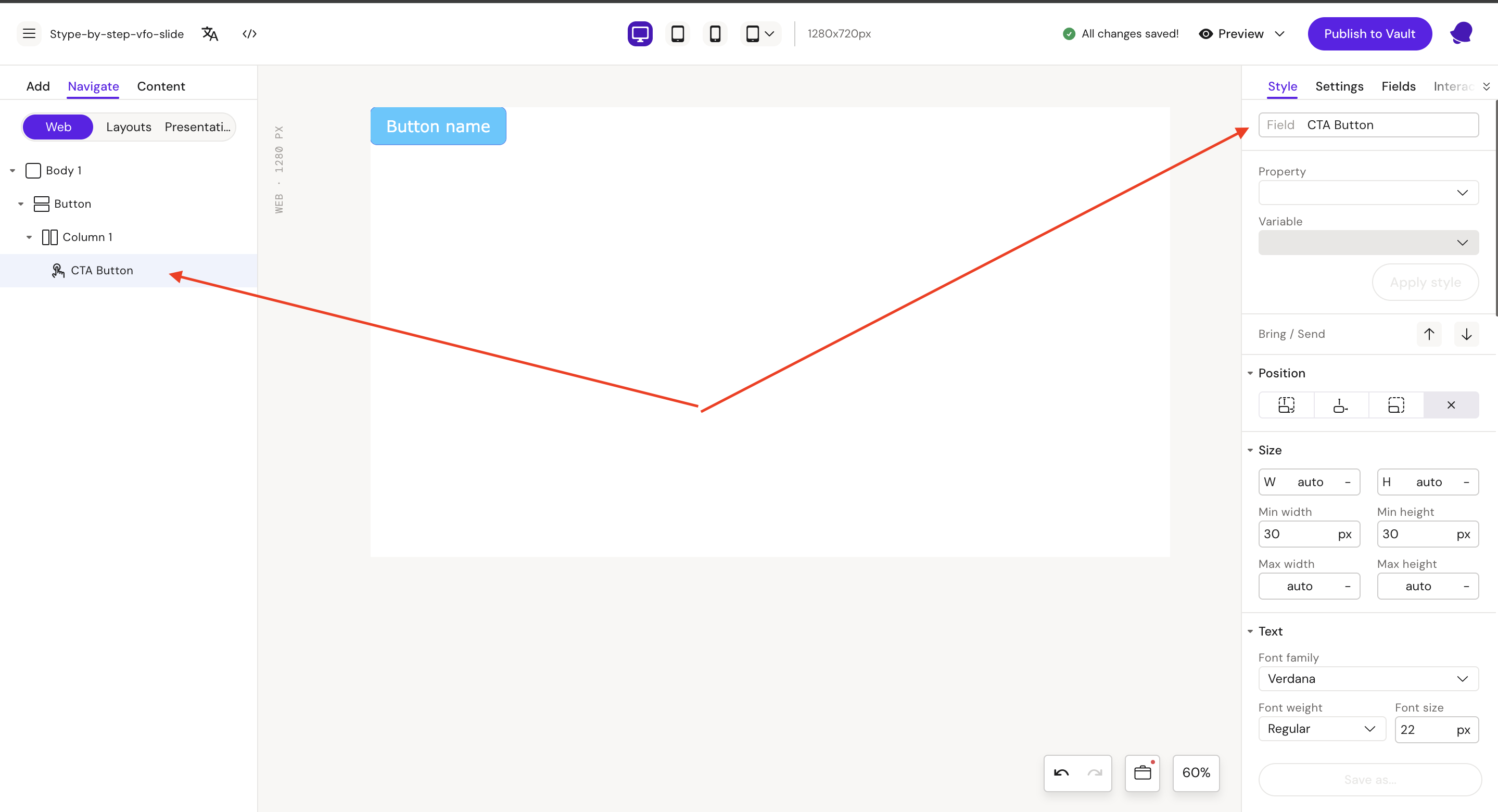Click Publish to Vault button

click(x=1369, y=34)
